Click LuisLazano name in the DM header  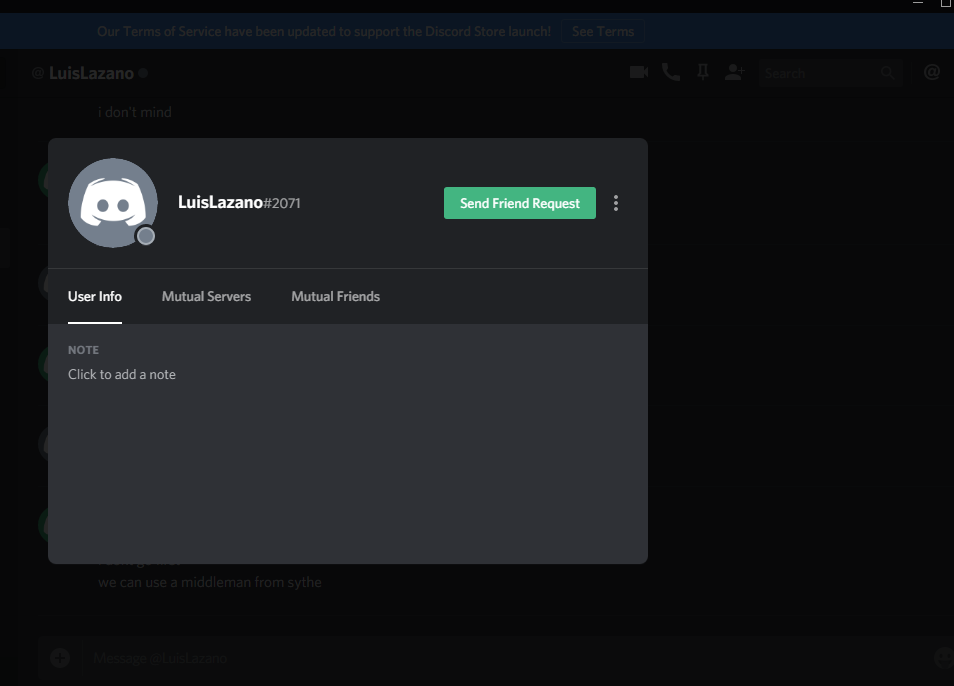coord(91,73)
